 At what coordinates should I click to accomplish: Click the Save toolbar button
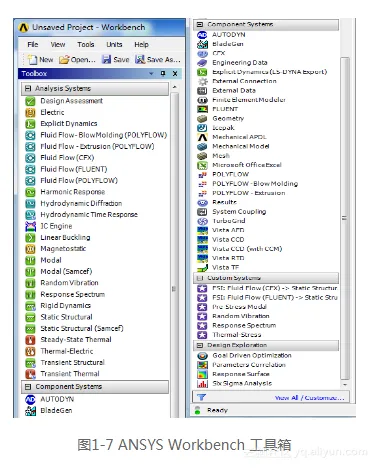pos(116,60)
